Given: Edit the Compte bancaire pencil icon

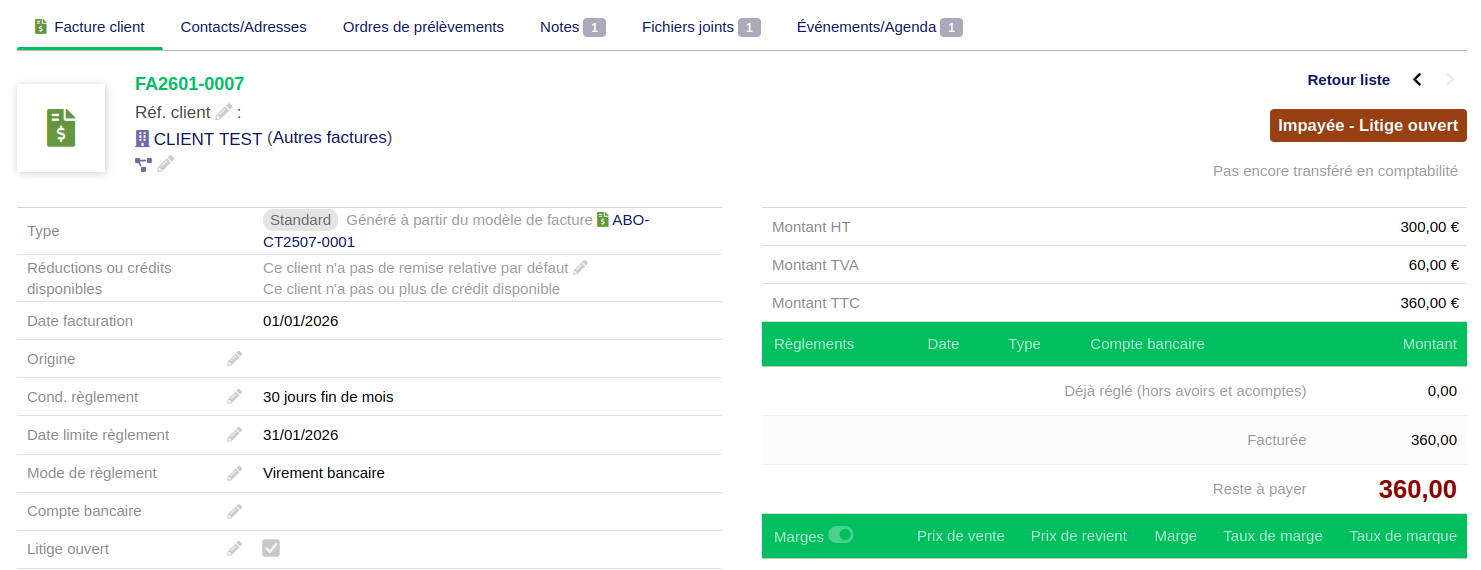Looking at the screenshot, I should pos(234,511).
